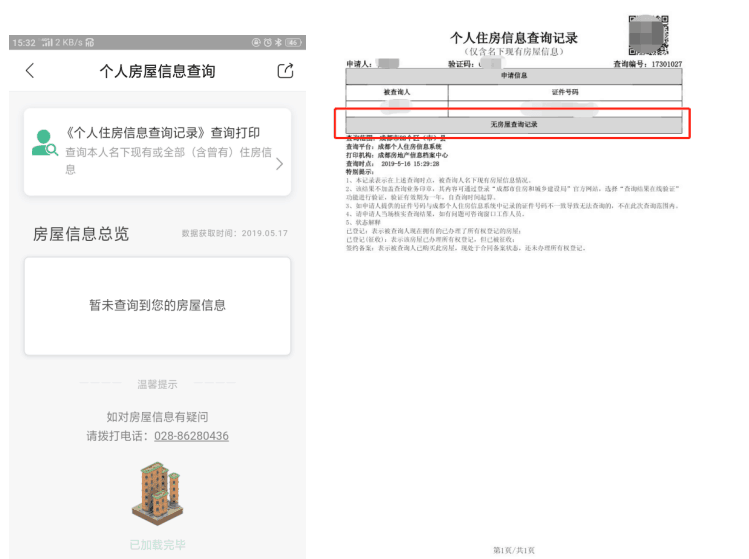Tap the Bluetooth icon in status bar
Screen dimensions: 749x559
coord(279,43)
